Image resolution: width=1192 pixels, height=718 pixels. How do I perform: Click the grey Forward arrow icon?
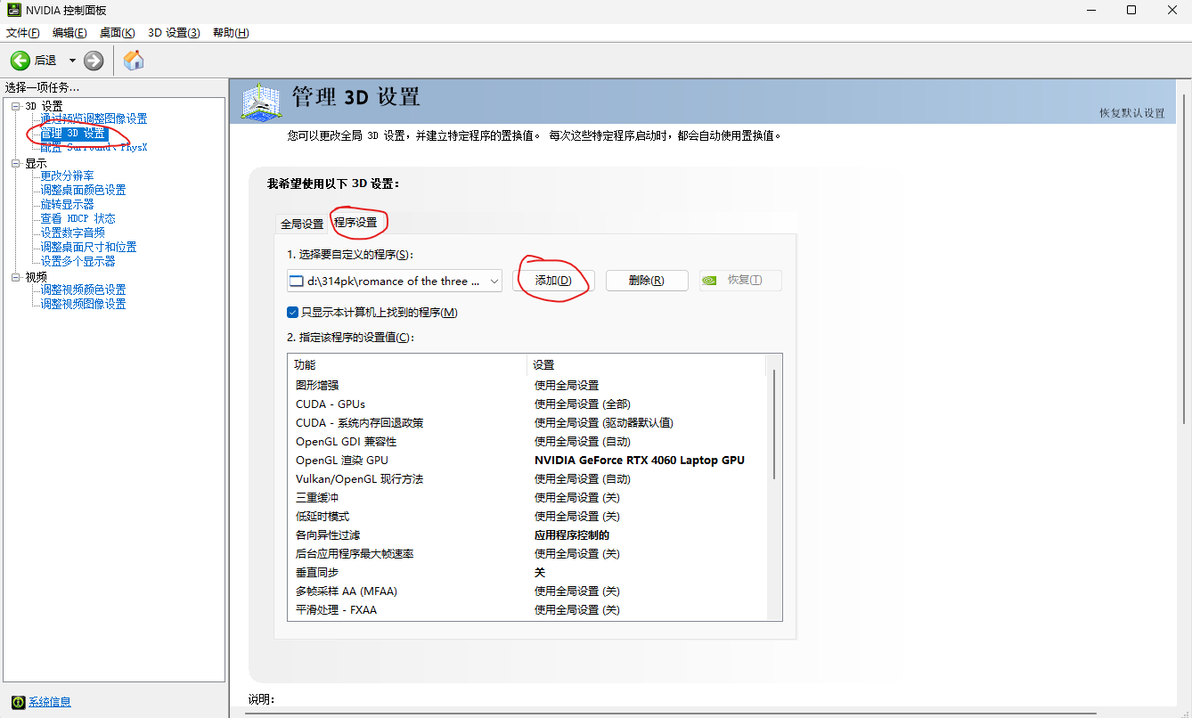click(94, 60)
